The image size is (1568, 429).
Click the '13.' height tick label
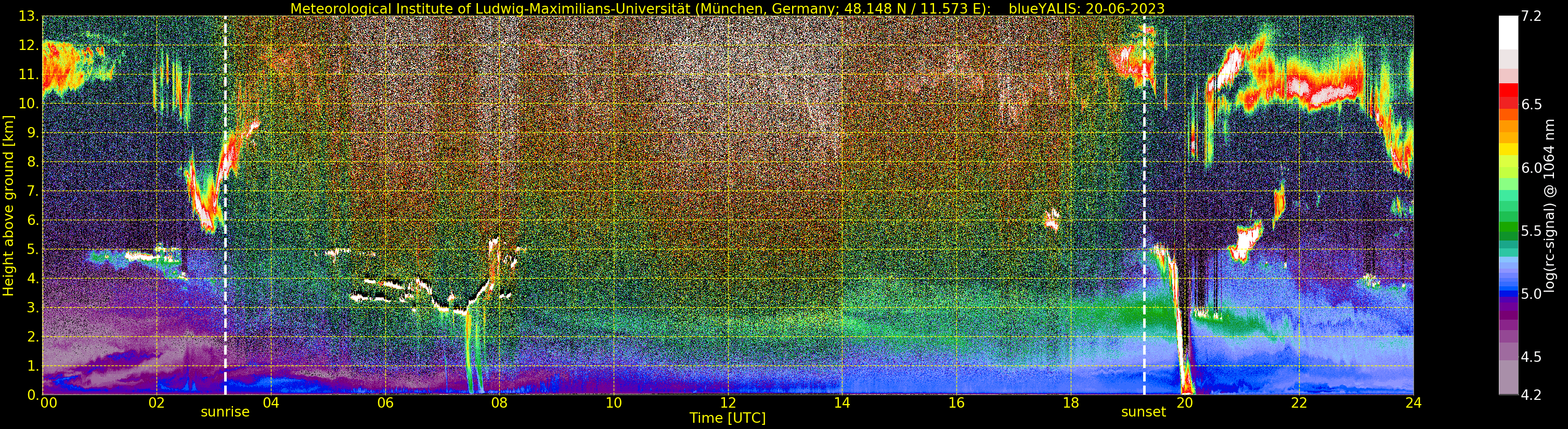click(29, 17)
